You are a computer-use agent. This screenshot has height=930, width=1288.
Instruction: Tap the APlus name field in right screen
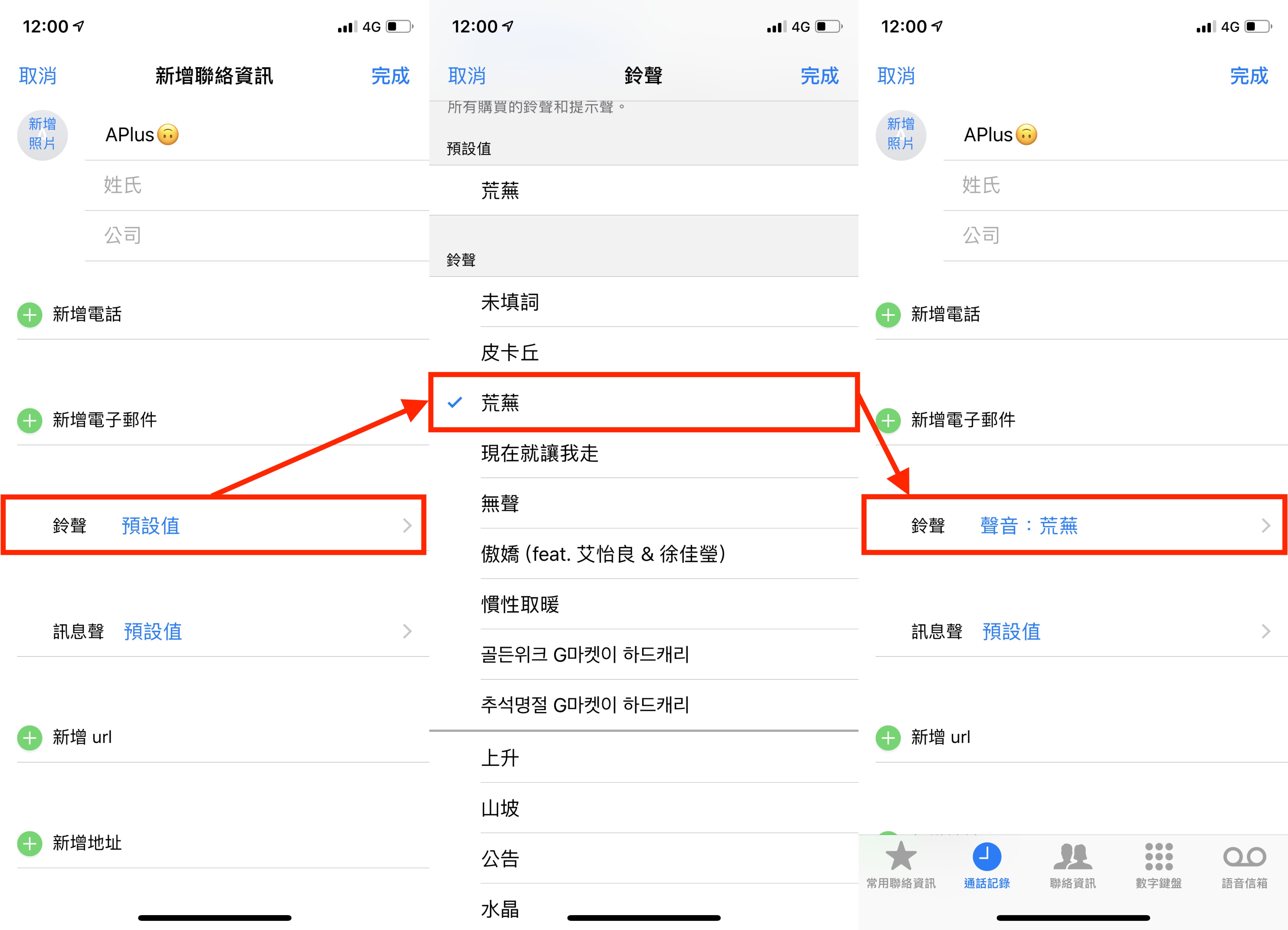click(1116, 135)
